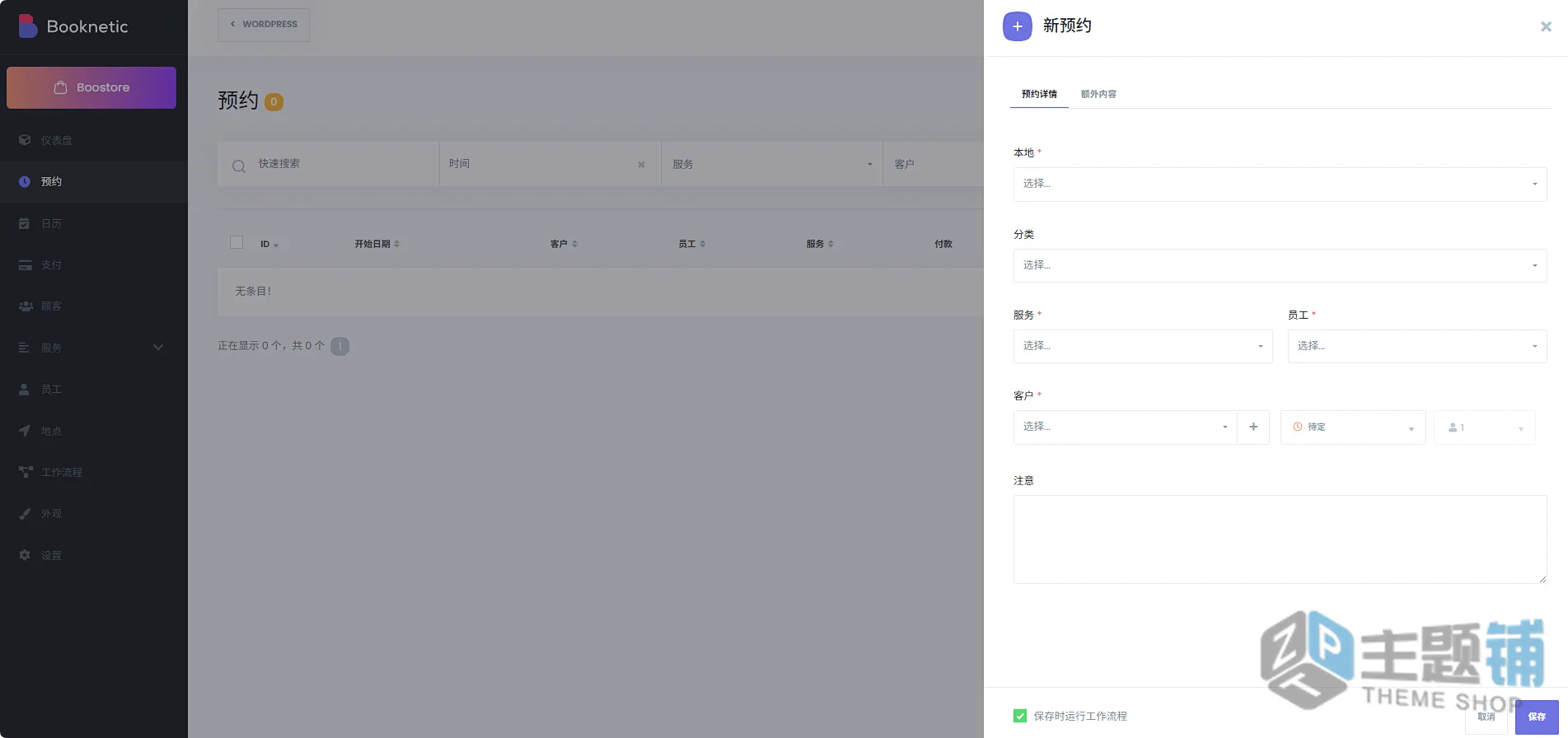
Task: Click the Booknetic logo icon
Action: [x=28, y=26]
